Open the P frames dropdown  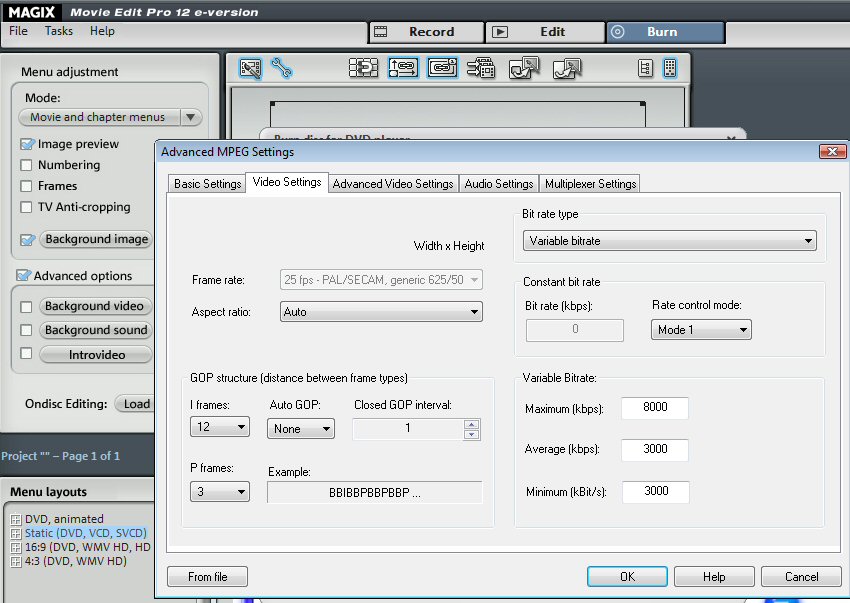pos(220,492)
